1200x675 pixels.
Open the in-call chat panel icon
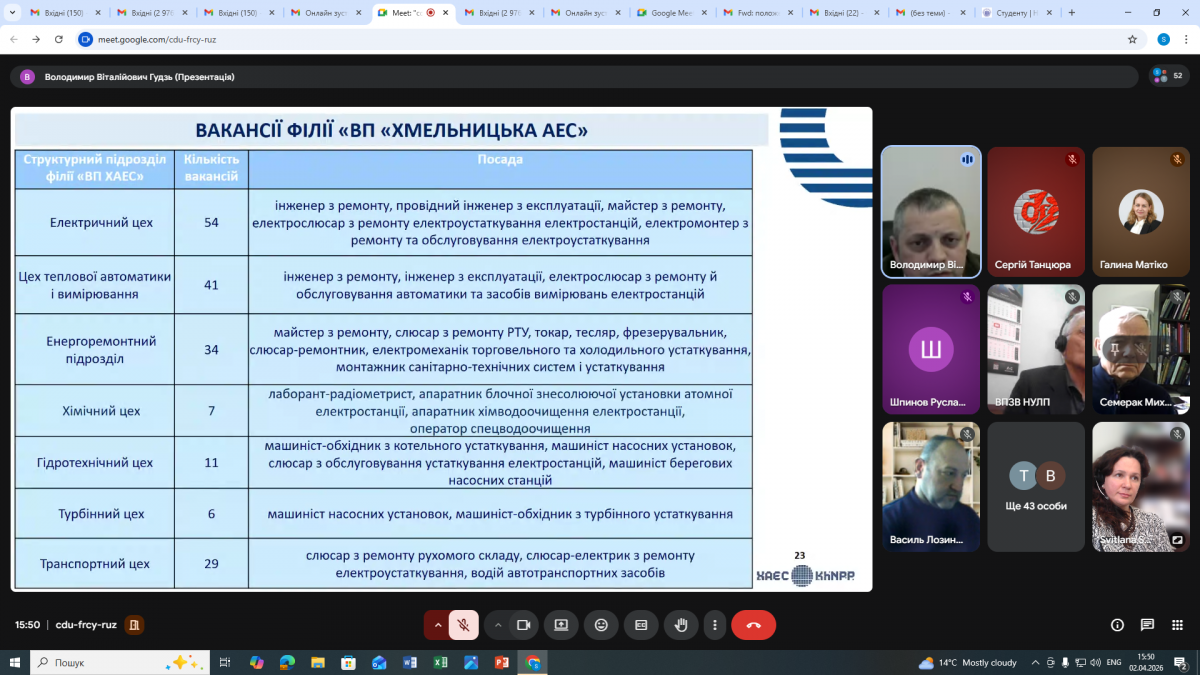tap(1148, 625)
